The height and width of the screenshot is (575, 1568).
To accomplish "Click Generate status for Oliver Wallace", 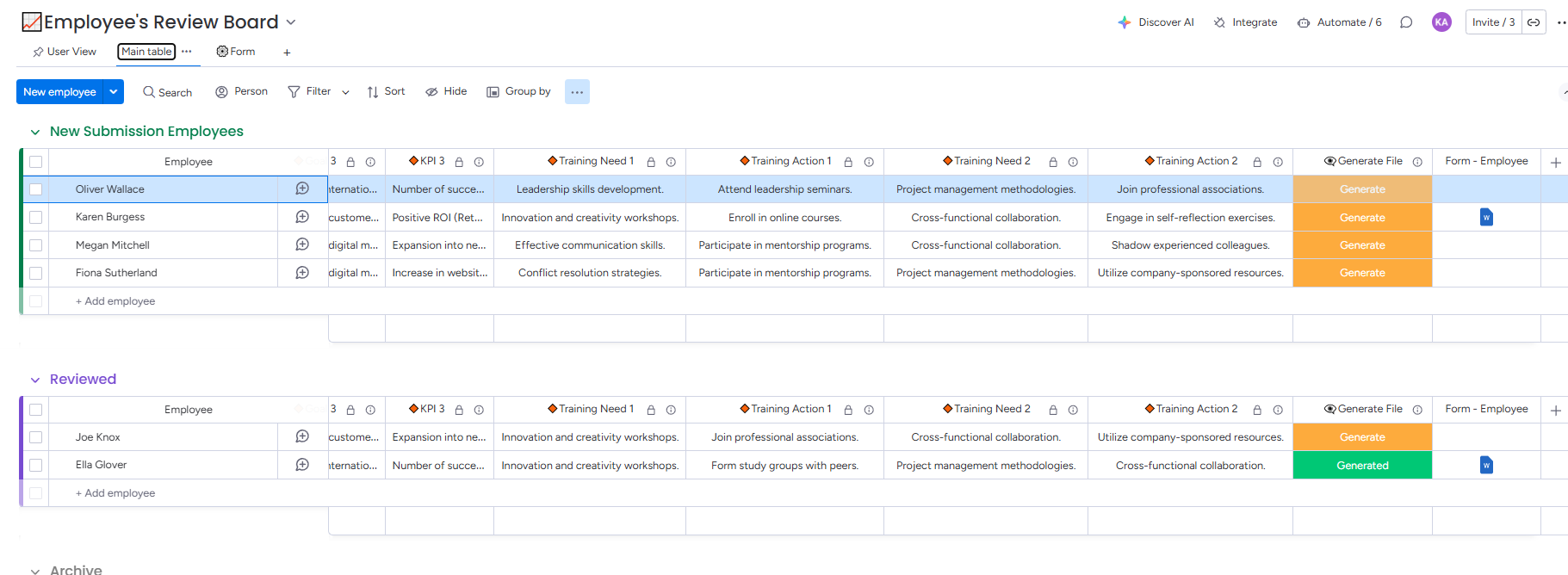I will pos(1362,189).
